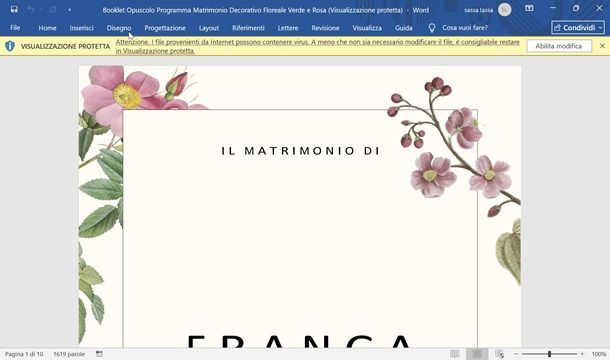The image size is (610, 360).
Task: Click the Redo icon in quick access toolbar
Action: pyautogui.click(x=53, y=9)
